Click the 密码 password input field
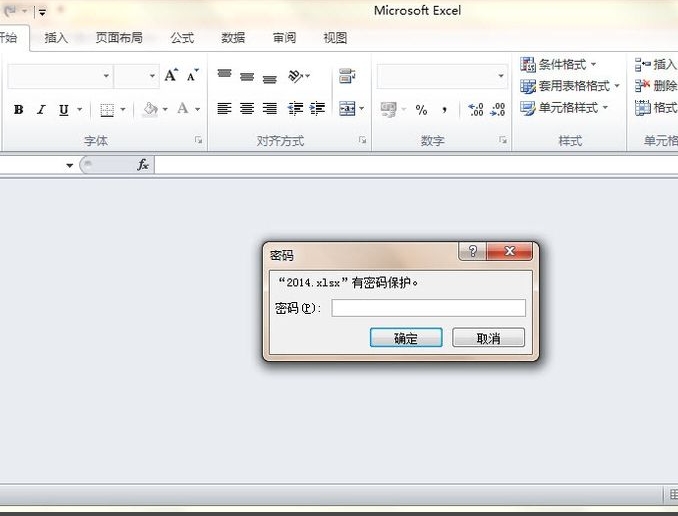 428,308
